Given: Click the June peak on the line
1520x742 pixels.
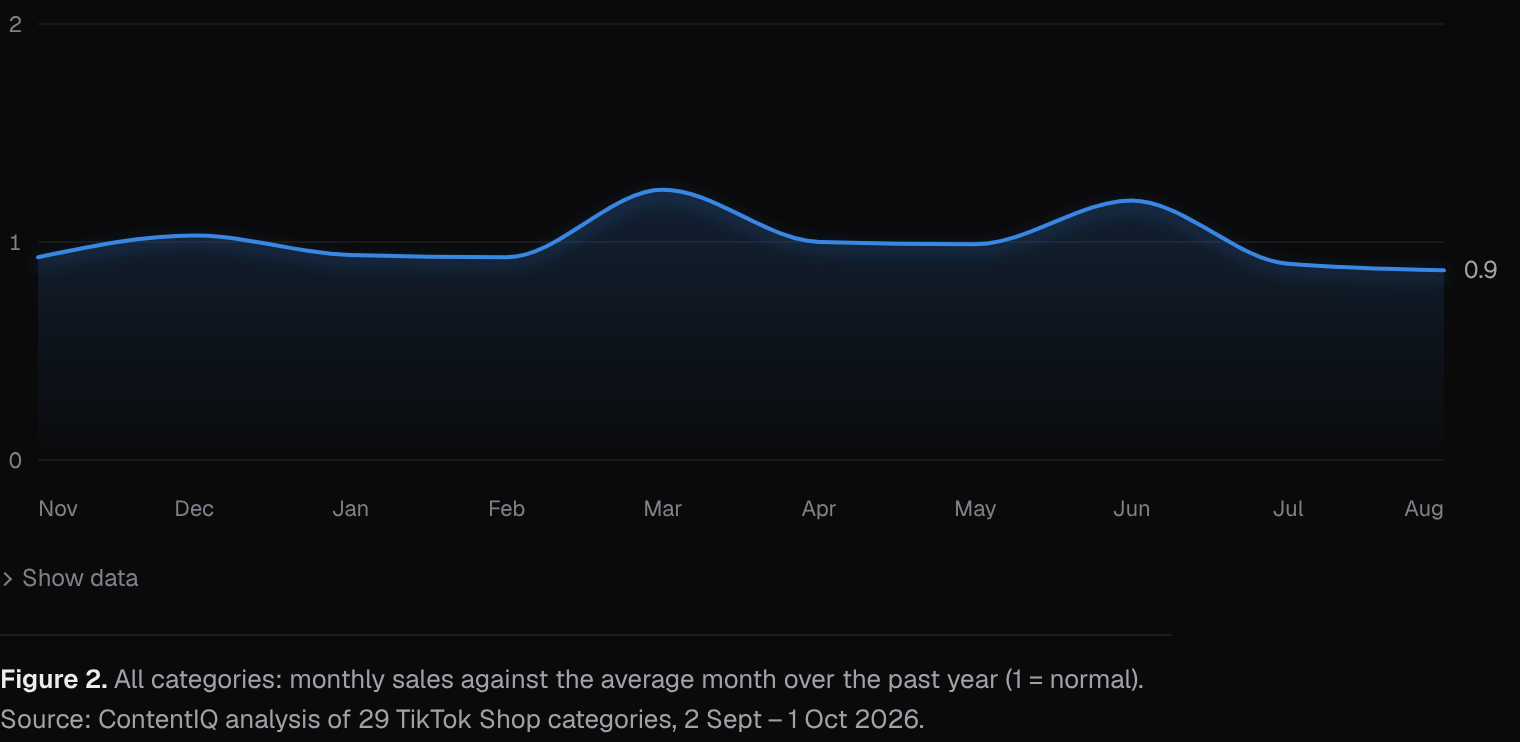Looking at the screenshot, I should [1131, 201].
